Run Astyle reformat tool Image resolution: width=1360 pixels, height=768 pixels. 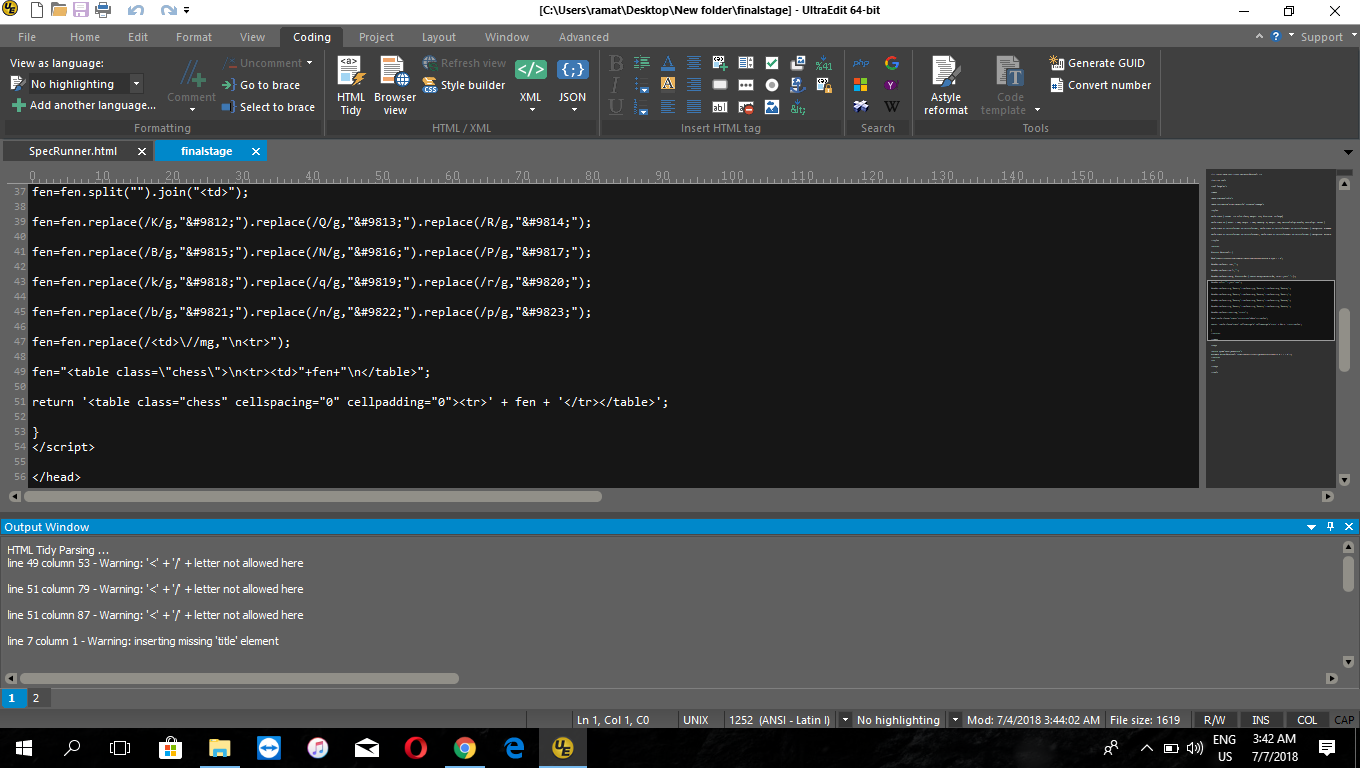pos(946,85)
